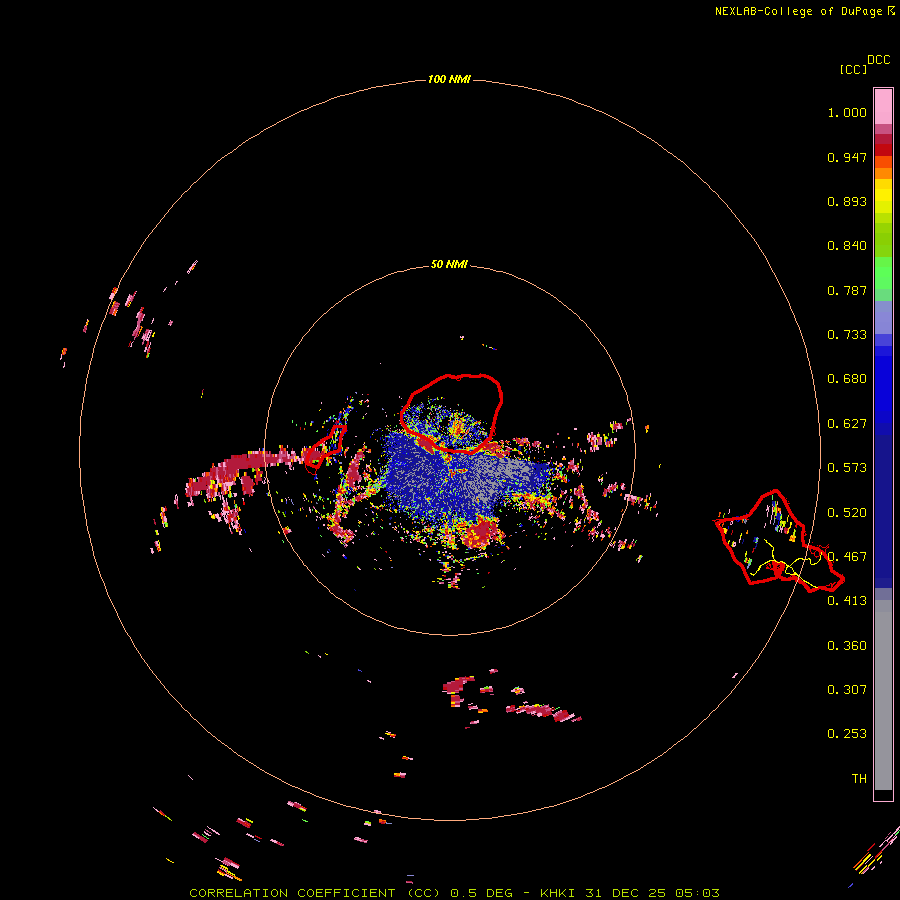
Task: Click the 50 NMI range ring label
Action: [449, 264]
